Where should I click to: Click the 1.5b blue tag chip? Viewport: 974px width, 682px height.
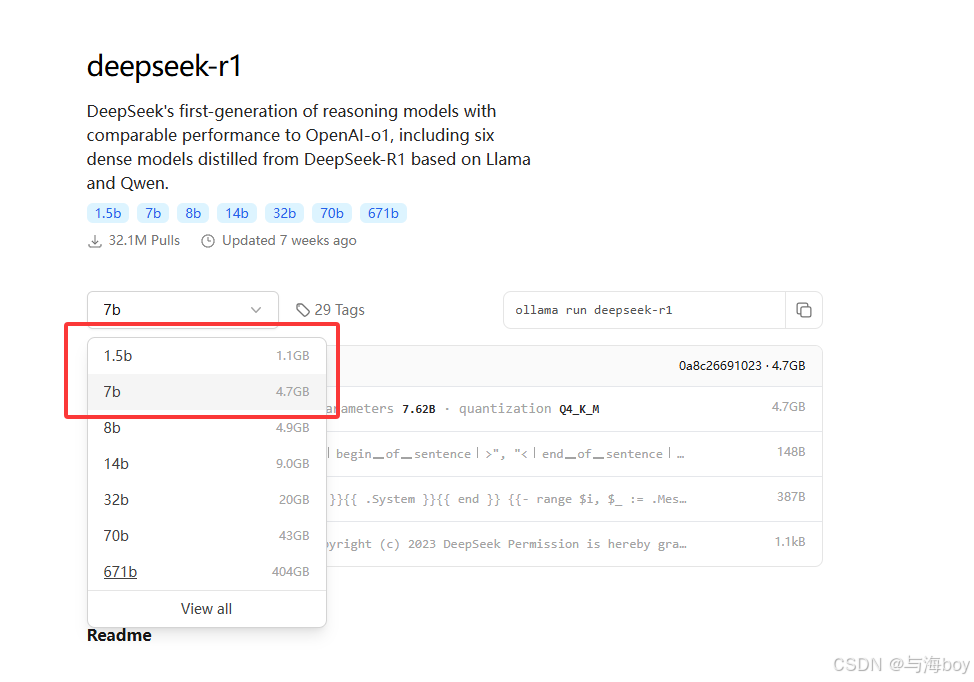108,213
